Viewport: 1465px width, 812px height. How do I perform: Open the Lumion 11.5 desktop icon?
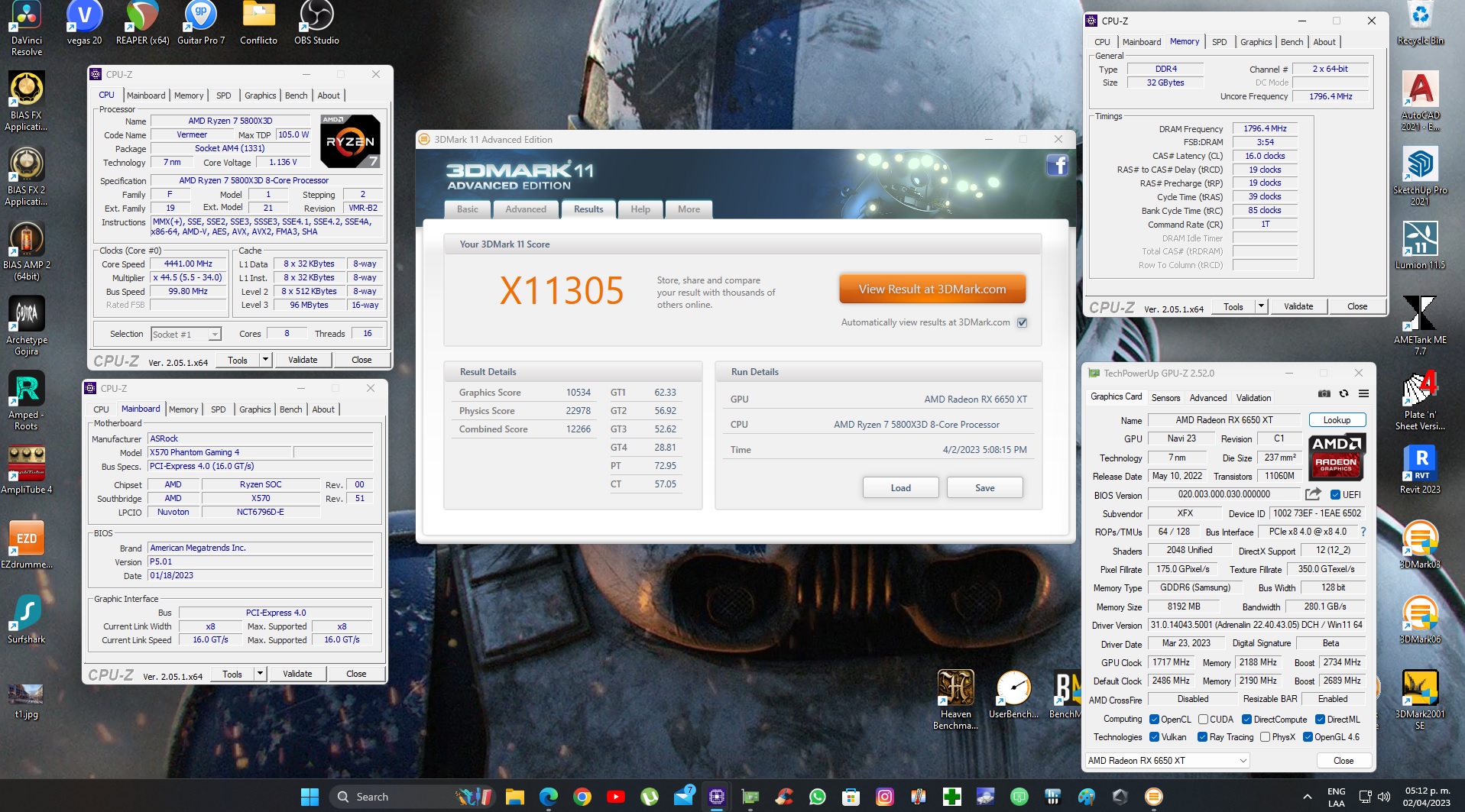[x=1420, y=245]
